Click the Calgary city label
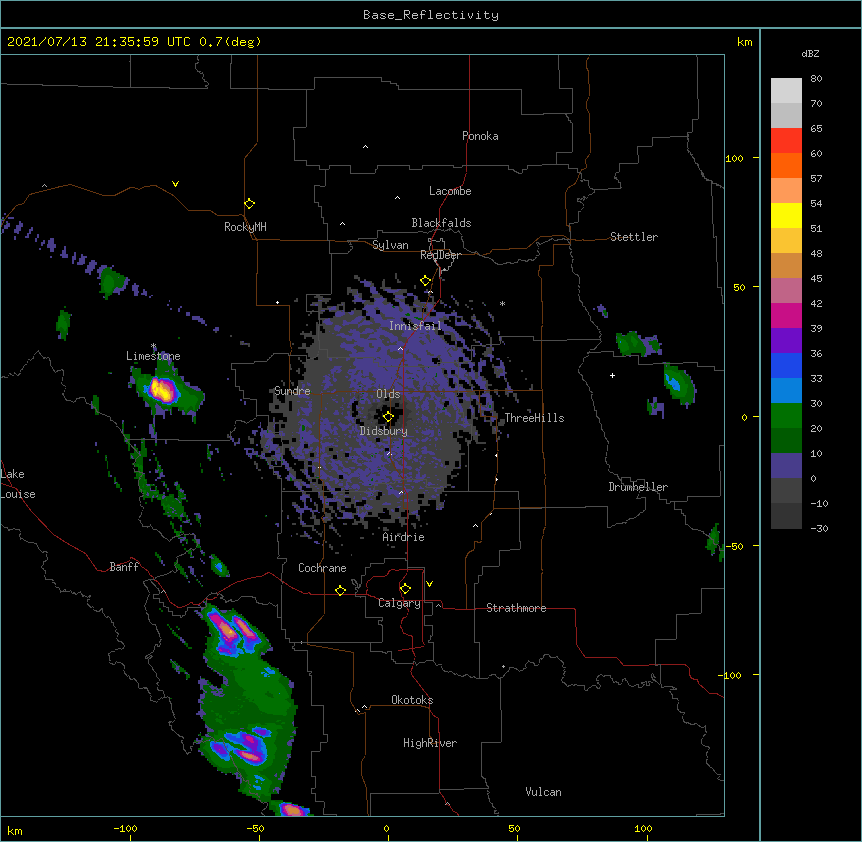This screenshot has height=842, width=862. 399,603
